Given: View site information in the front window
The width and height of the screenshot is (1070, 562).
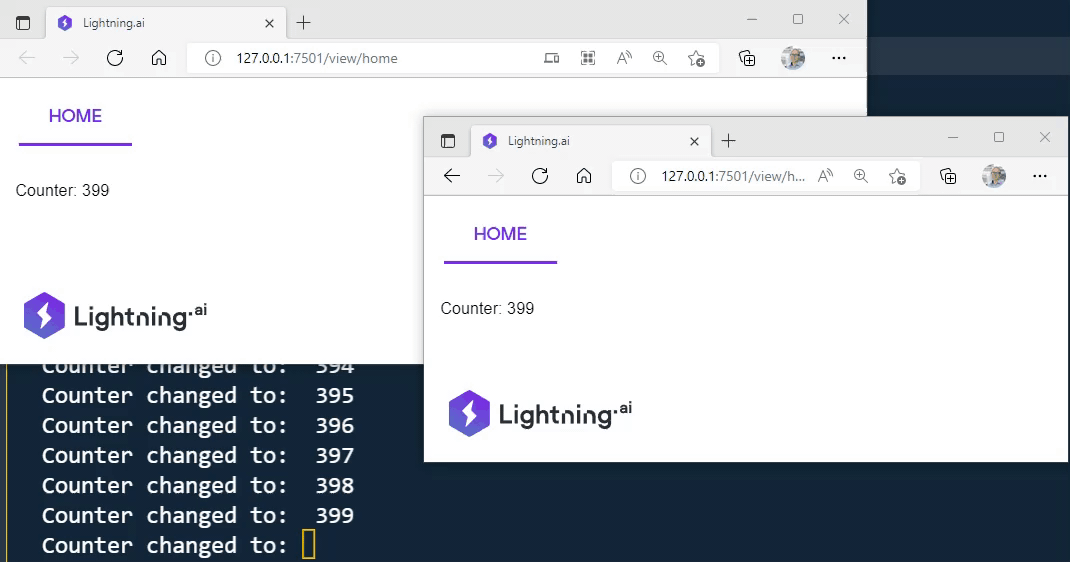Looking at the screenshot, I should [x=637, y=176].
